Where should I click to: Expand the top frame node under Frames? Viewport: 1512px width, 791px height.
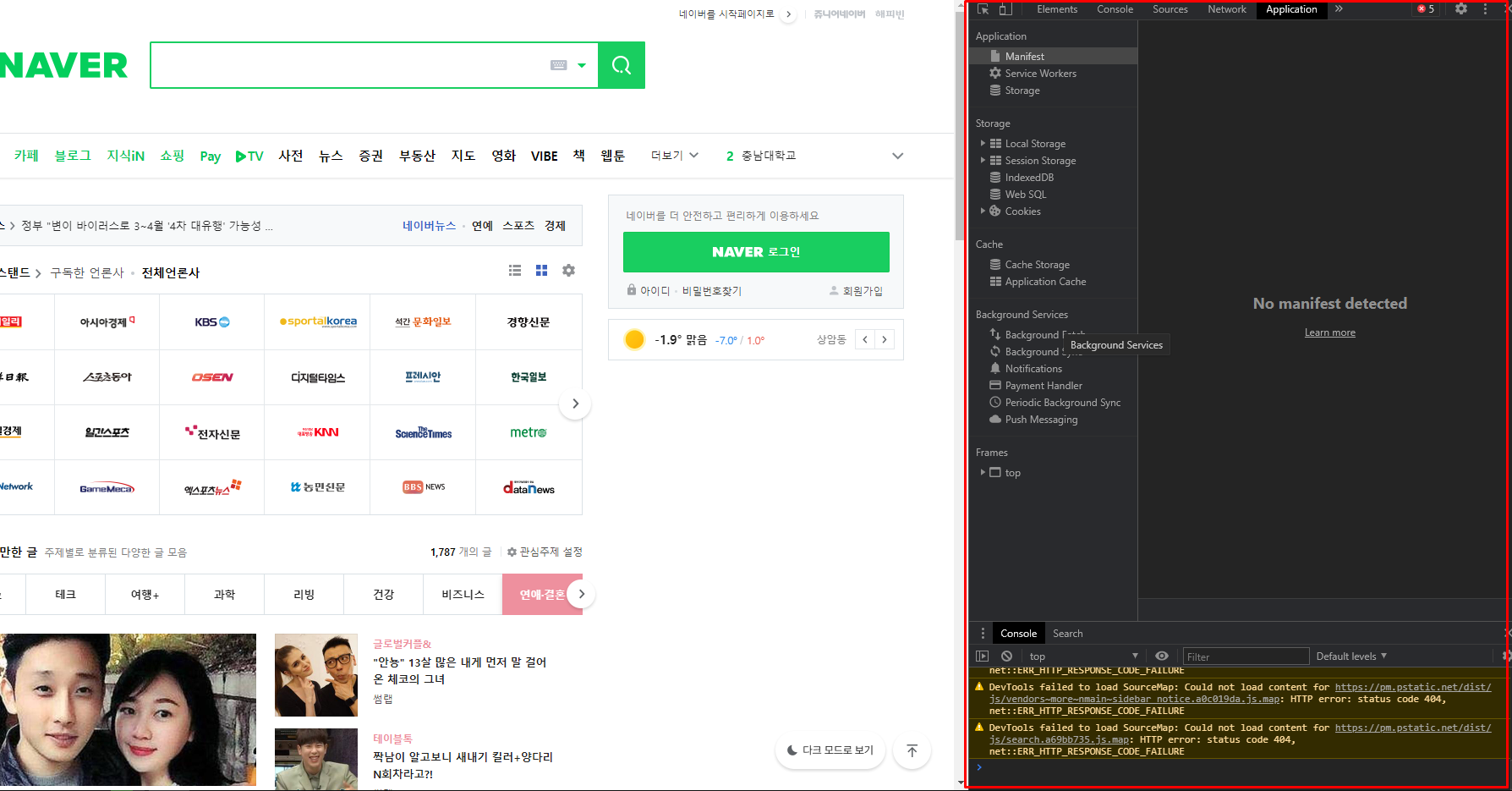[983, 473]
